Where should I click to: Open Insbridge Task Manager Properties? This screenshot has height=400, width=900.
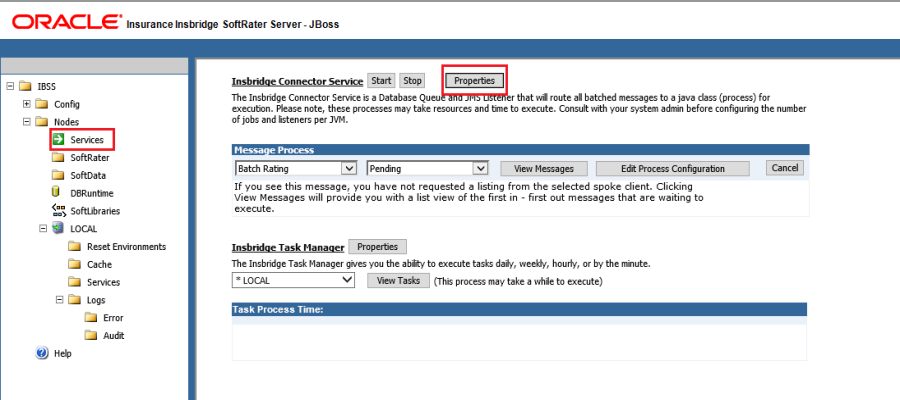tap(378, 247)
